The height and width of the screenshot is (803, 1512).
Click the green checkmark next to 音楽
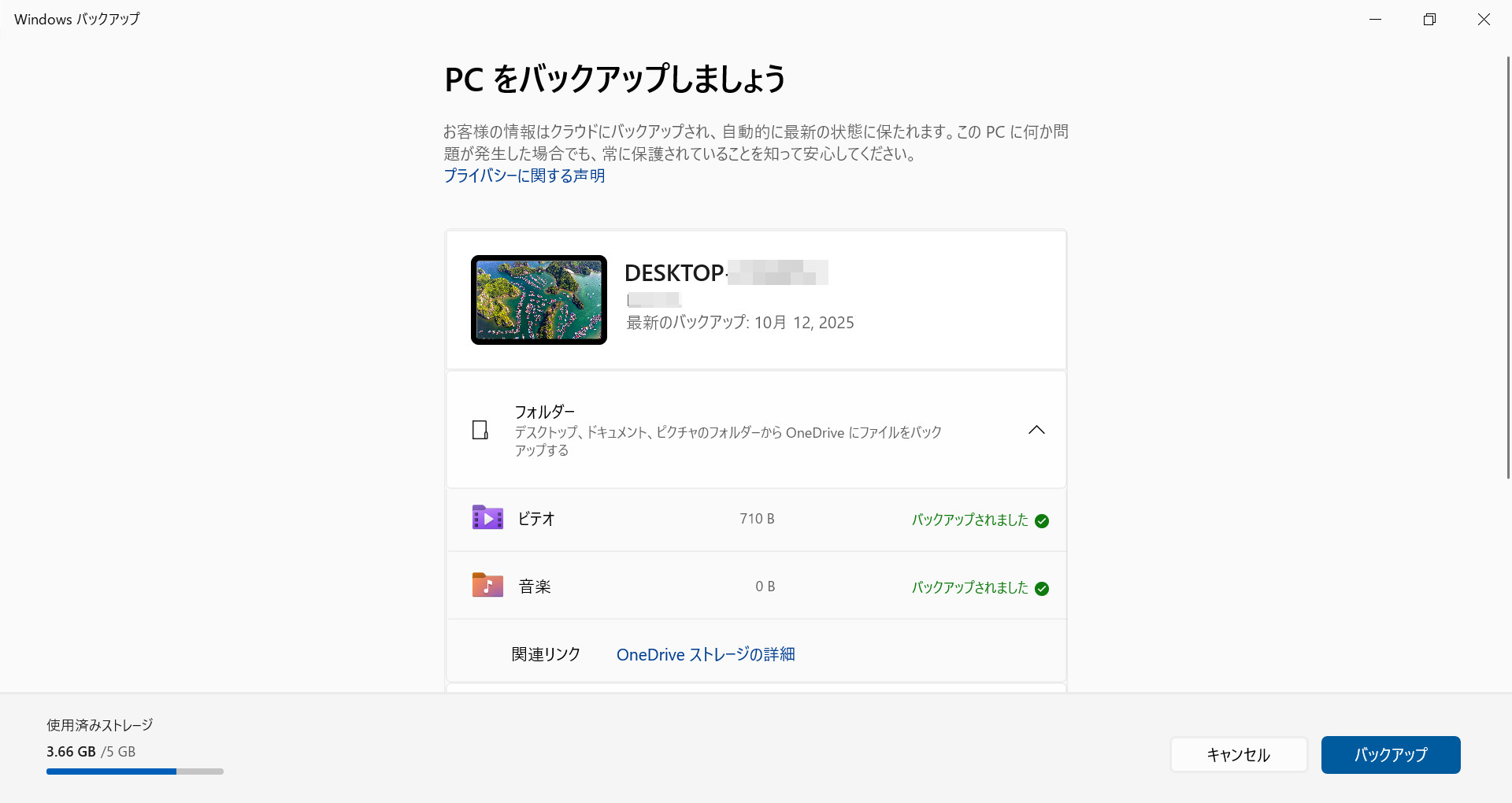tap(1042, 588)
